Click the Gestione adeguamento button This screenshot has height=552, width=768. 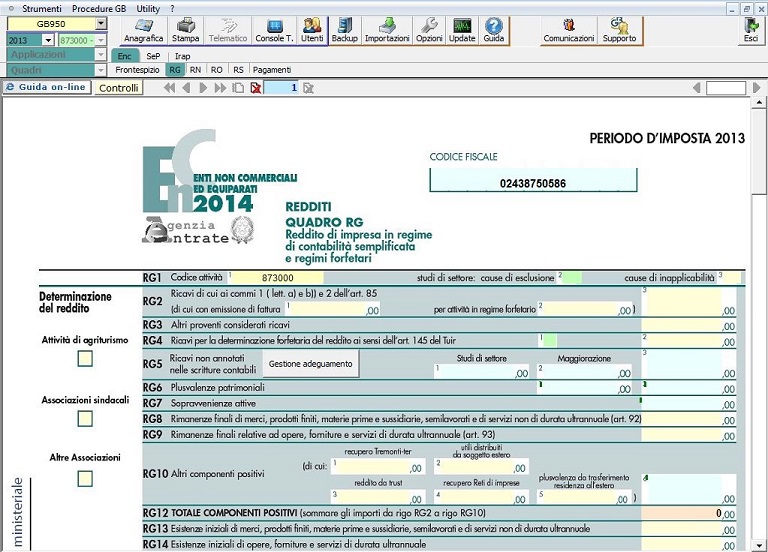tap(311, 363)
